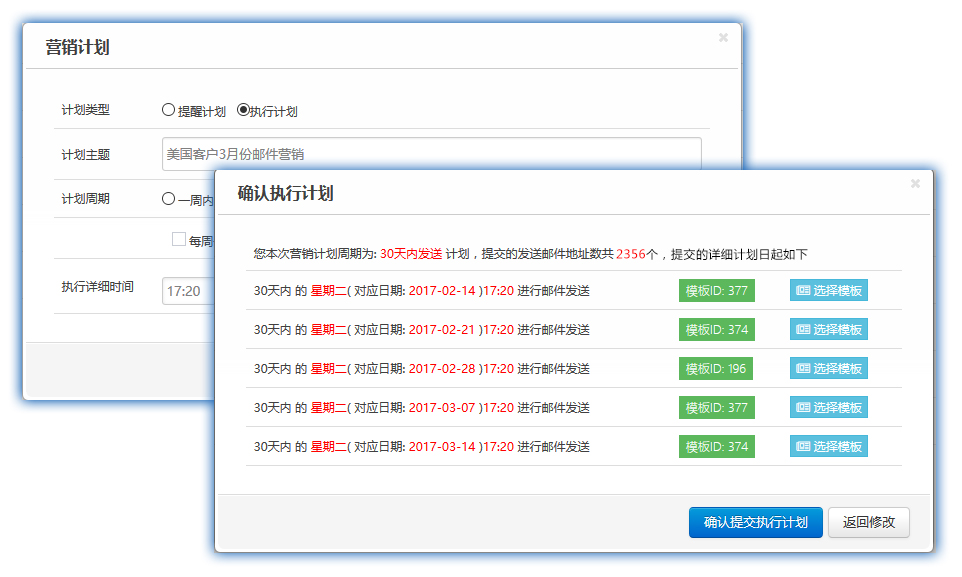Click 选择模板 for the 2017-02-21 row

(828, 330)
